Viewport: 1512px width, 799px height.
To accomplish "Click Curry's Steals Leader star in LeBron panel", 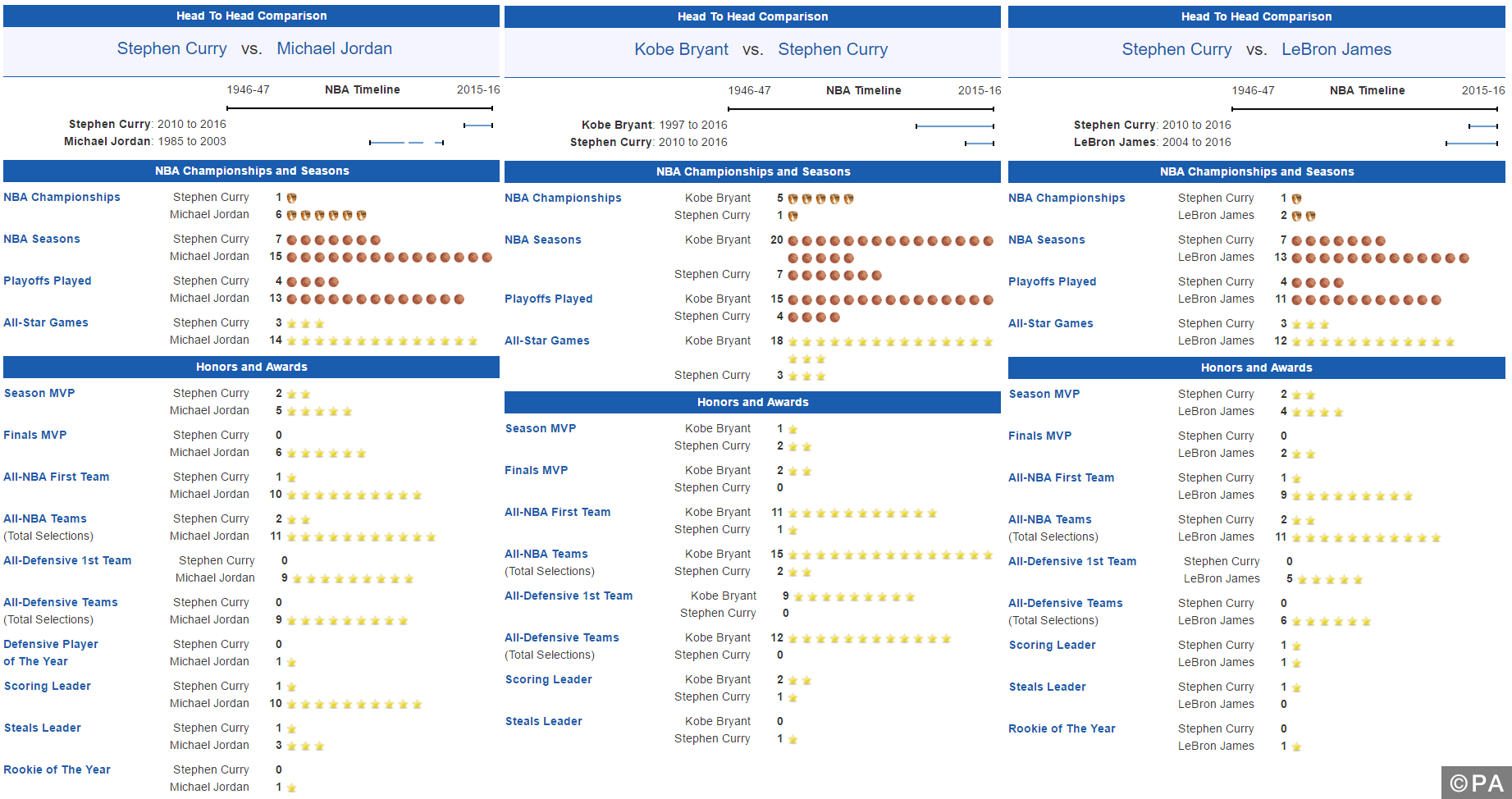I will click(1296, 687).
